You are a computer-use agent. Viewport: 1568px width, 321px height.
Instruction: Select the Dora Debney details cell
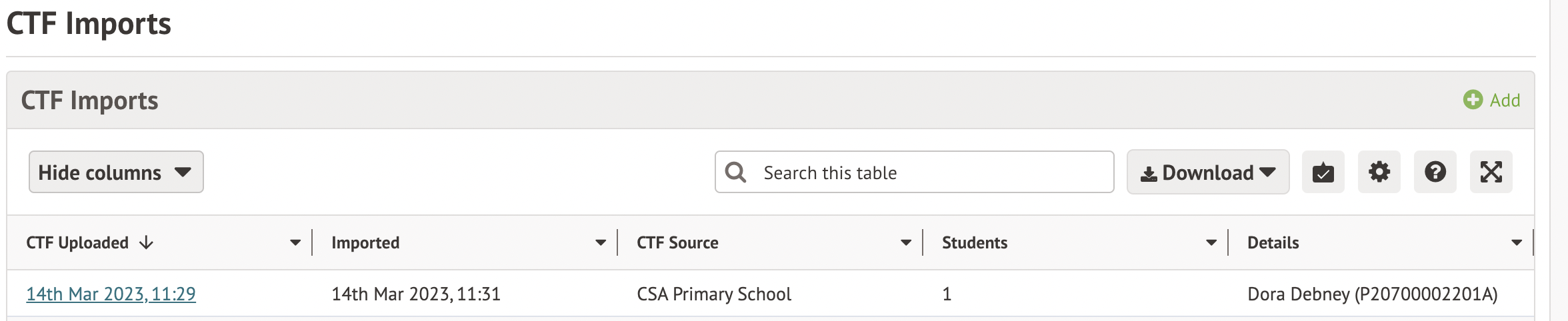tap(1372, 294)
